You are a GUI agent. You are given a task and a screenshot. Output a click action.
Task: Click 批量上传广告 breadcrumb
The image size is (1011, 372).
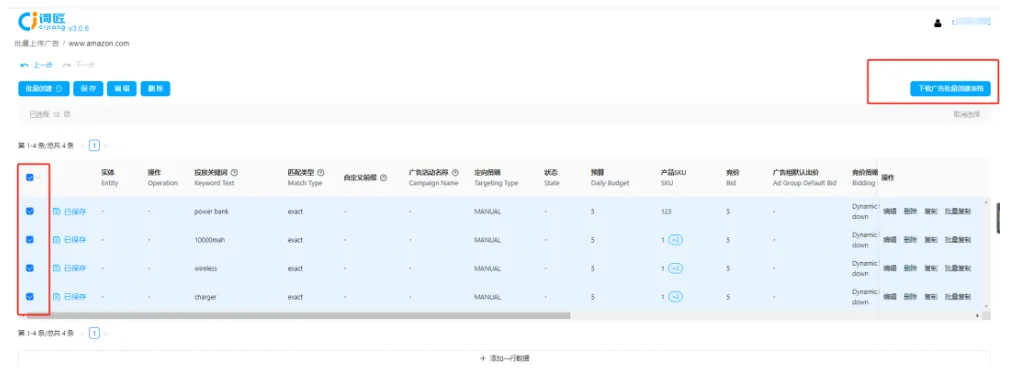click(37, 43)
